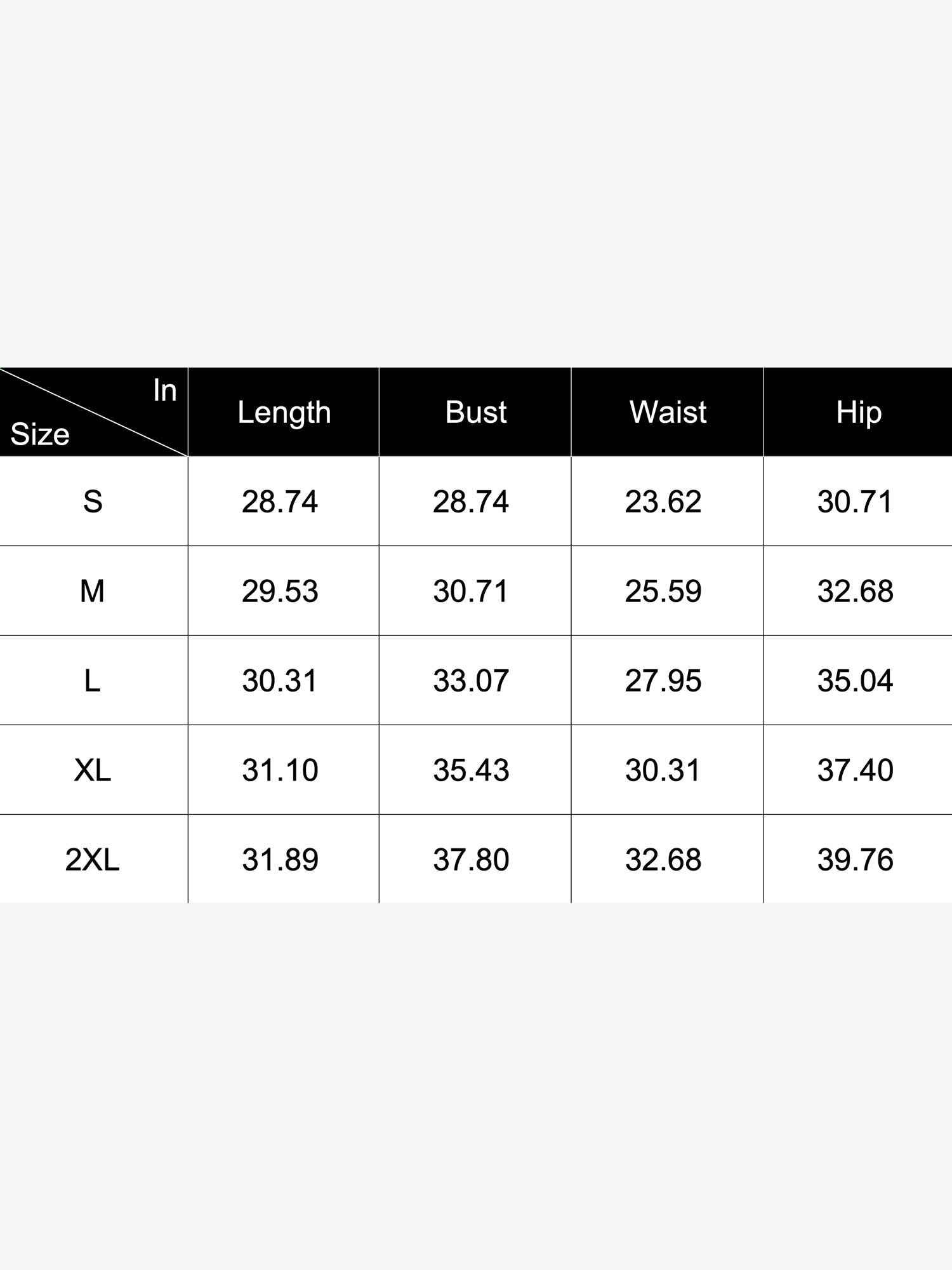Click the XL hip value 37.40
Screen dimensions: 952x1270
click(x=856, y=770)
